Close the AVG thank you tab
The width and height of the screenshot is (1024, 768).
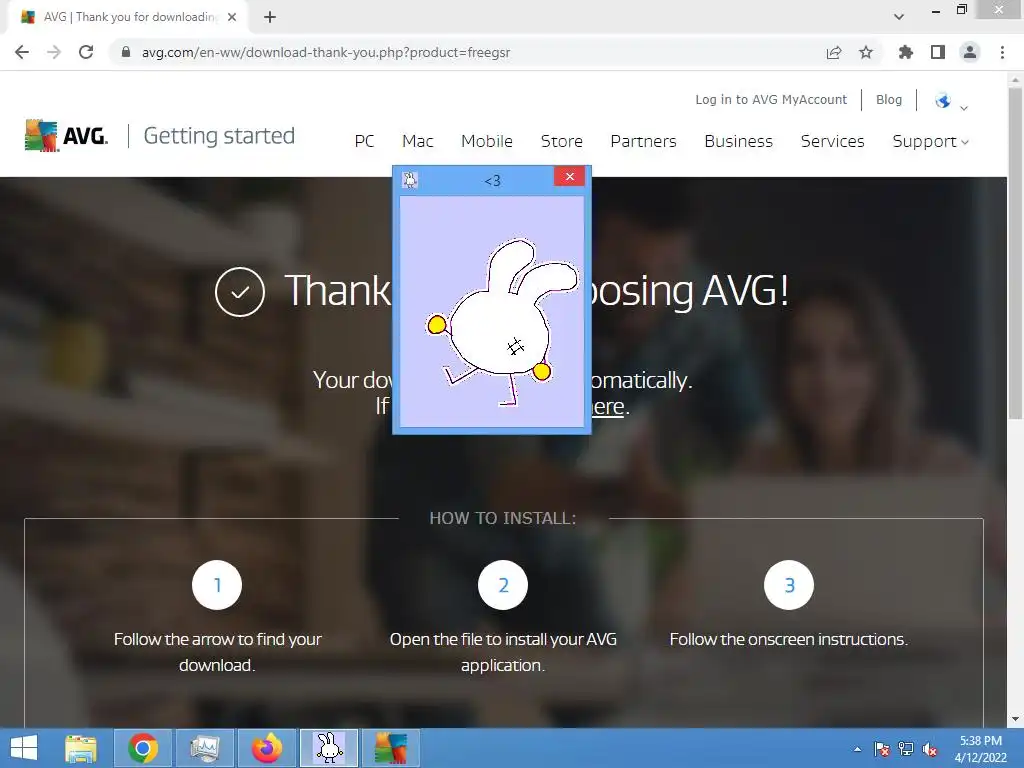click(232, 17)
